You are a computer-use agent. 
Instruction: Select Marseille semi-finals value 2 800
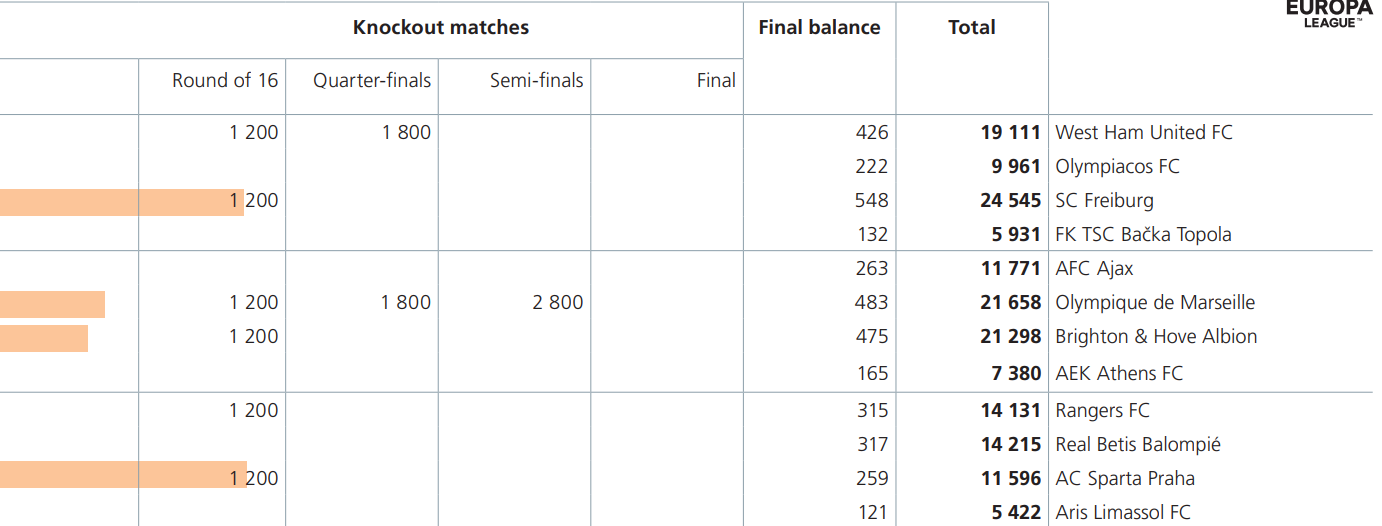click(557, 302)
